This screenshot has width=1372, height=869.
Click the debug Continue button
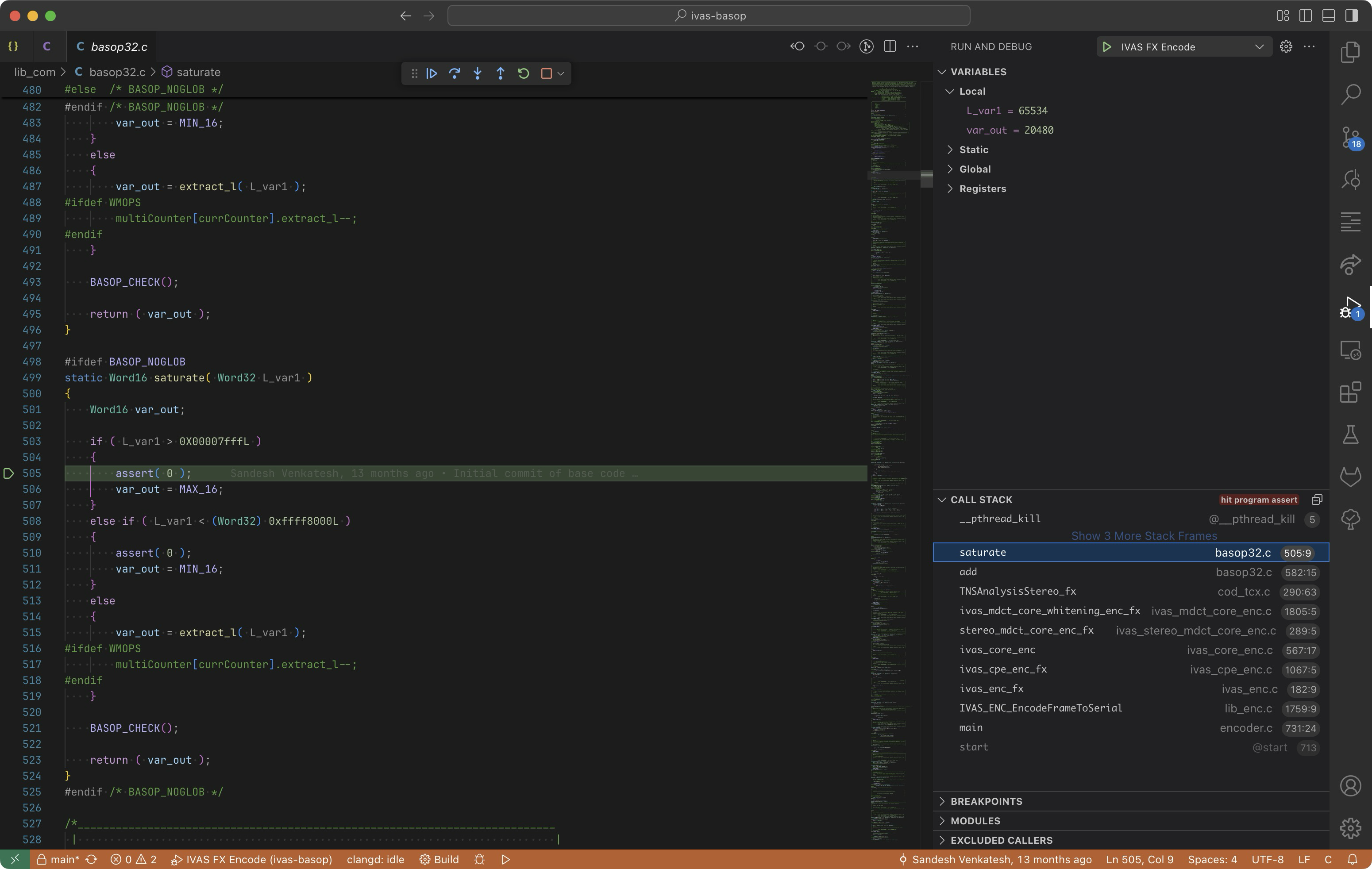coord(432,73)
